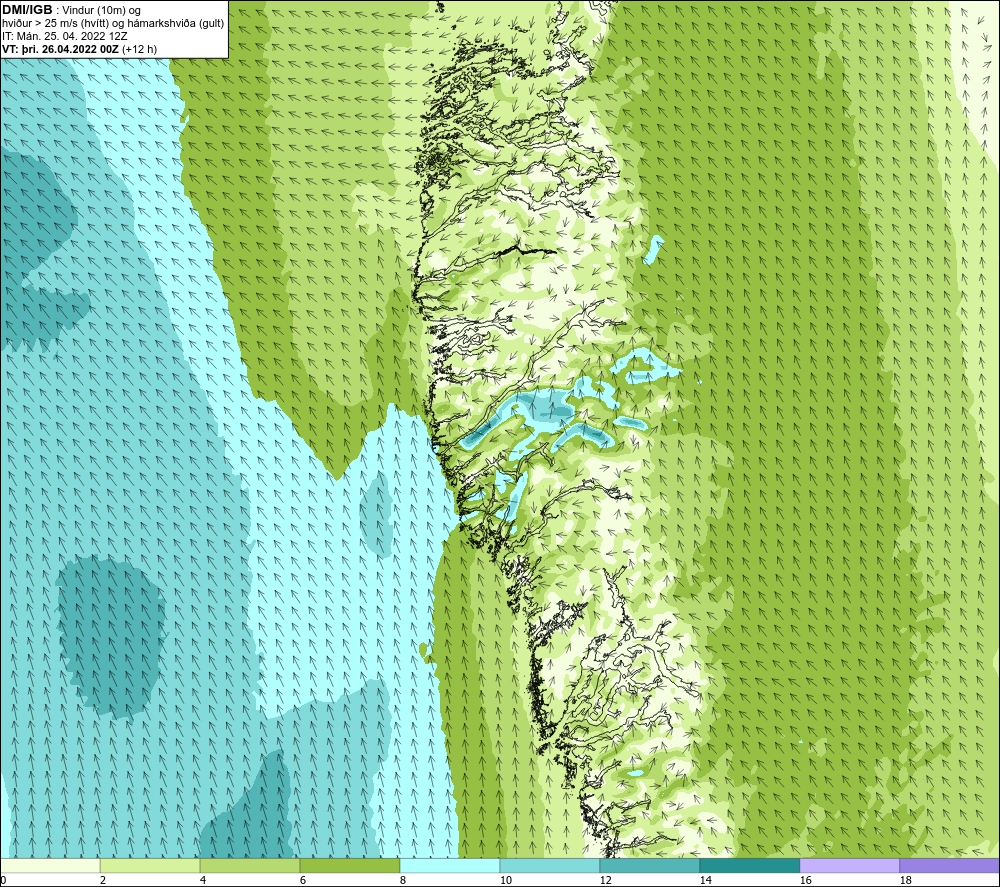This screenshot has height=887, width=1000.
Task: Click the legend scale label 2
Action: [x=103, y=880]
